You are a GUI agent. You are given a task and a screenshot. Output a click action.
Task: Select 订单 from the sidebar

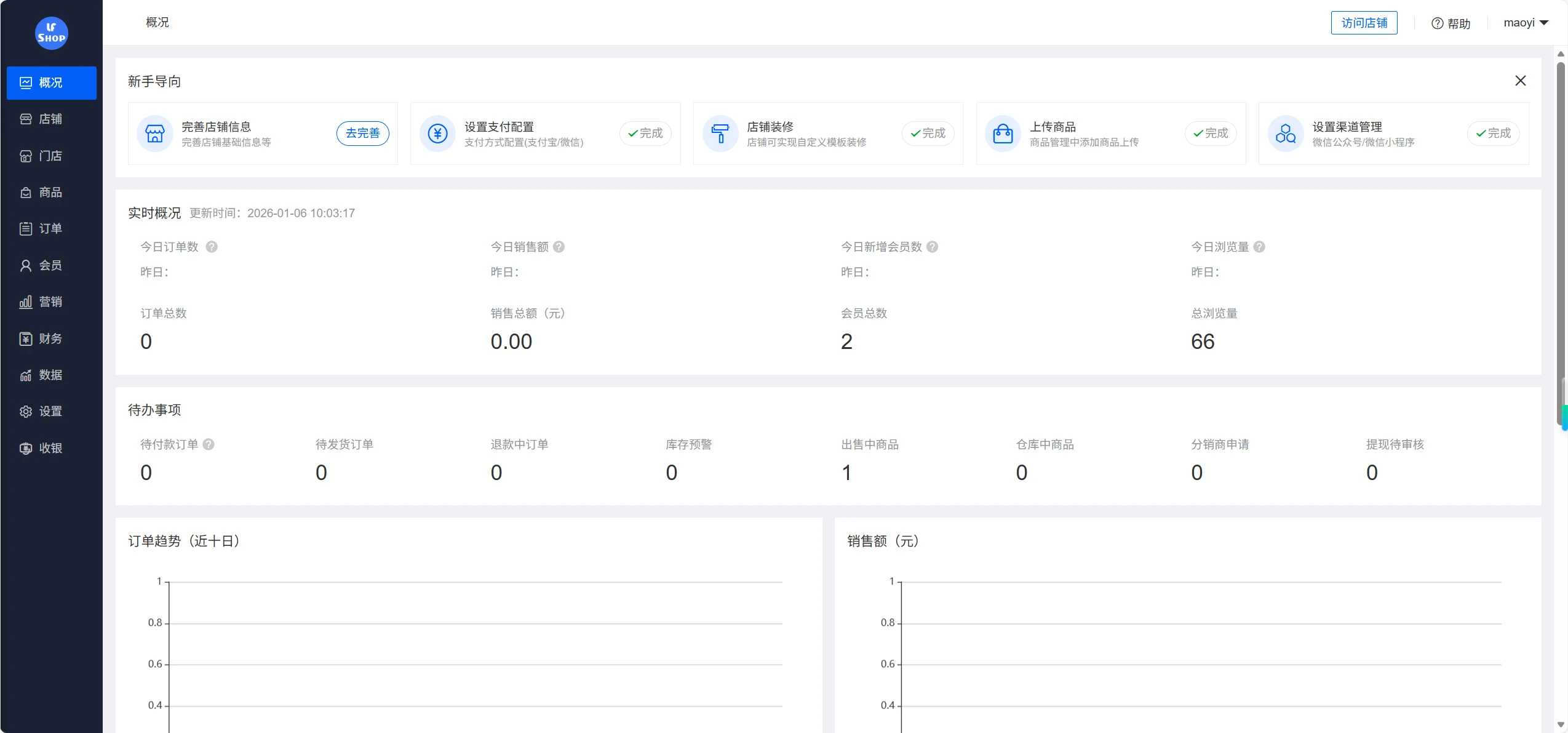point(51,228)
